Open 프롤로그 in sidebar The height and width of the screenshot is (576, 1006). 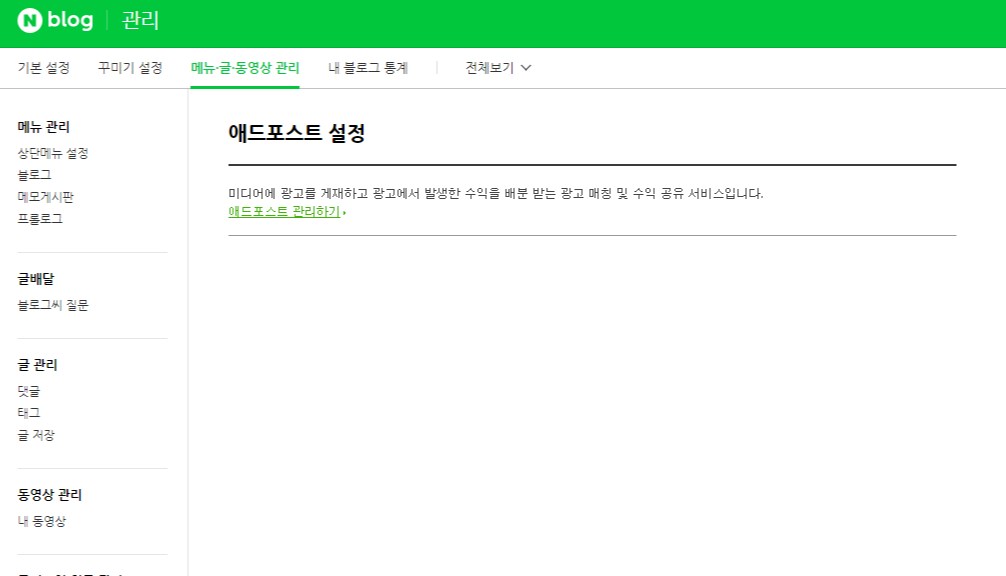[x=40, y=219]
